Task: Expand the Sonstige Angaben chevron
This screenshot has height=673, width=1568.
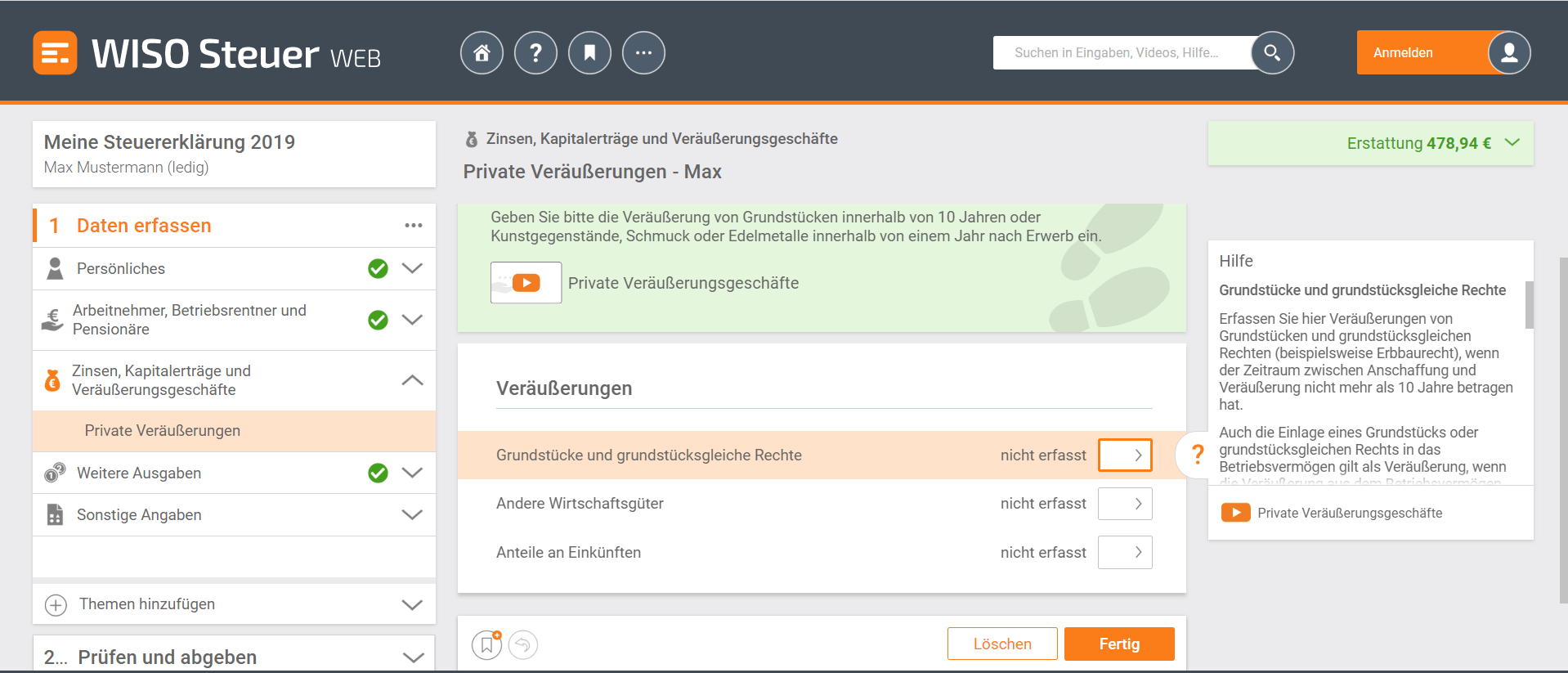Action: (413, 515)
